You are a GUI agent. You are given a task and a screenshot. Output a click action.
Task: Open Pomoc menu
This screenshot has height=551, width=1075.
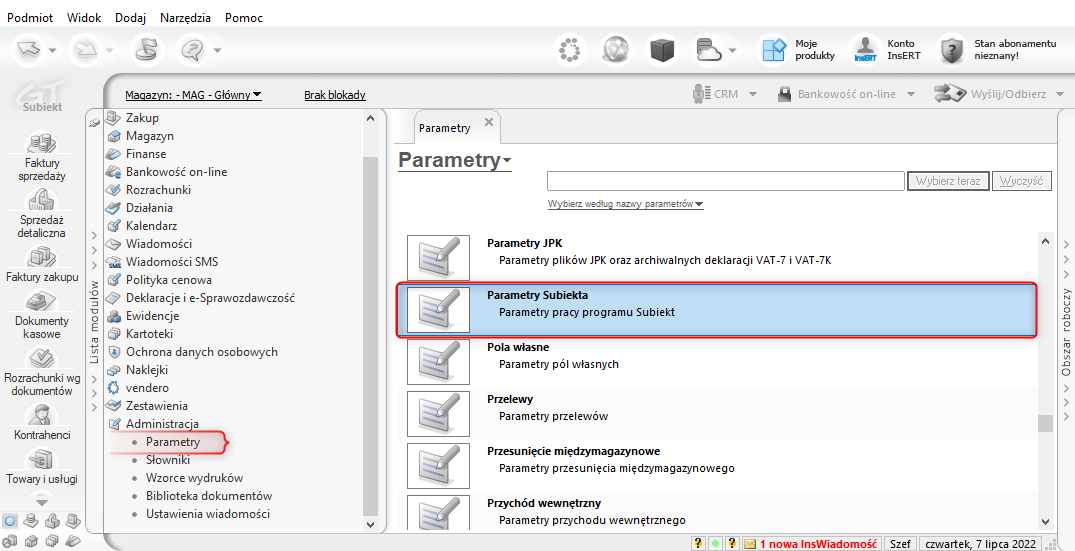pos(244,18)
